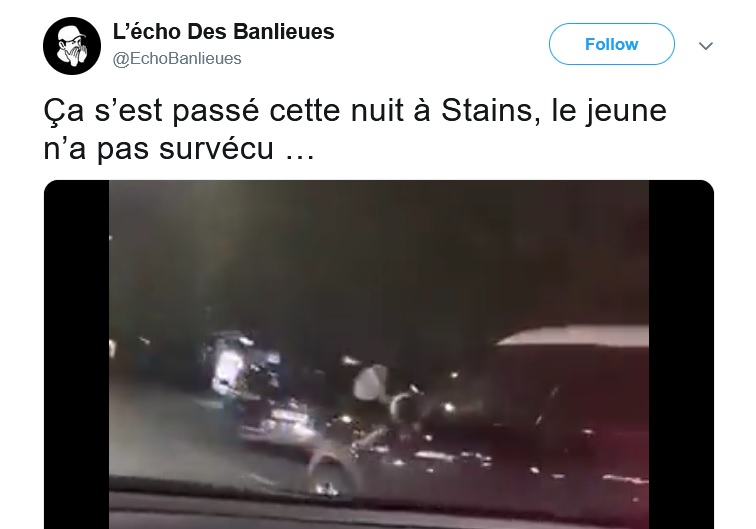
Task: Open the caret menu beside Follow
Action: point(705,46)
